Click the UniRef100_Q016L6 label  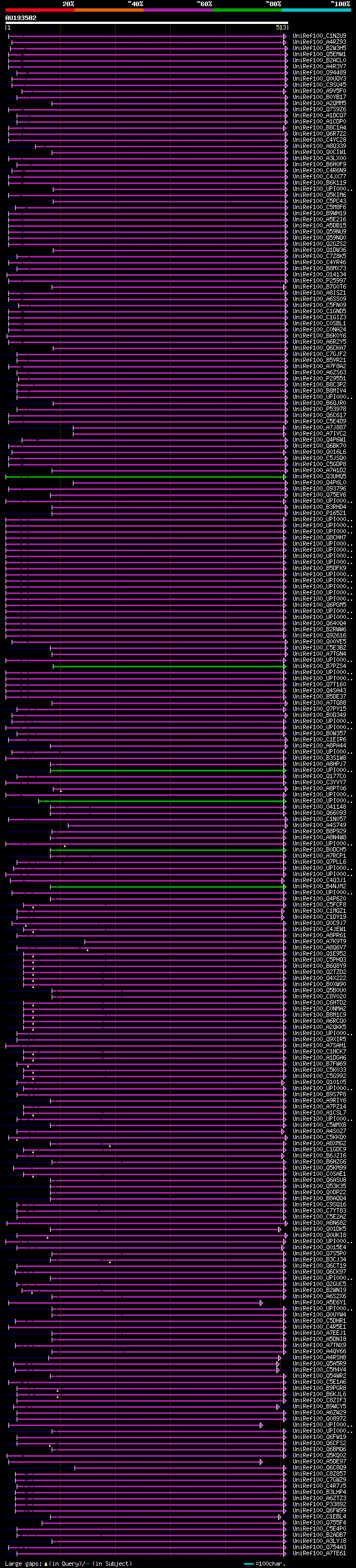pos(319,452)
